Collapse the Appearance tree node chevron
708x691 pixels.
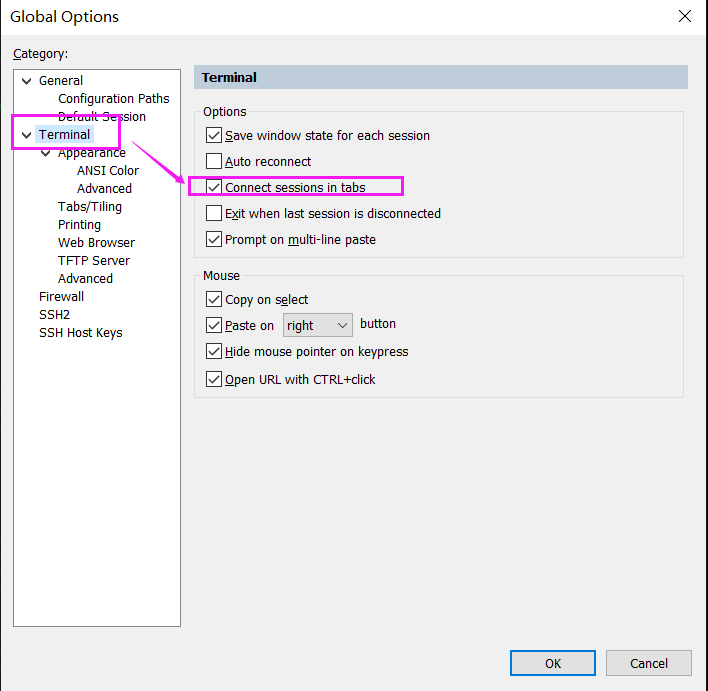point(46,153)
